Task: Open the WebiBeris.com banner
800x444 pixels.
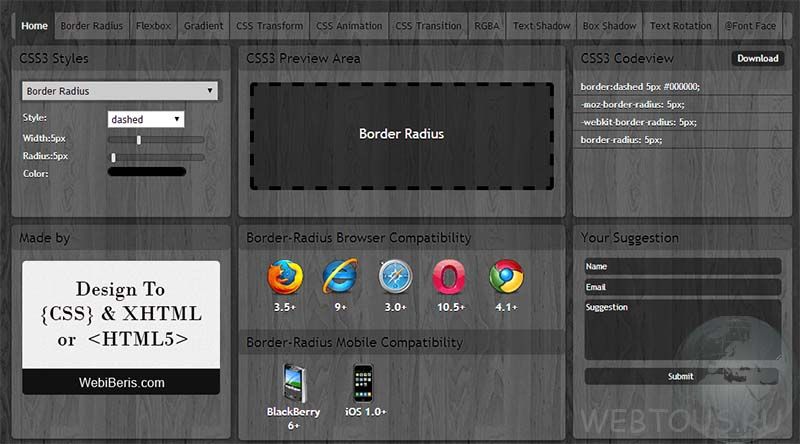Action: 121,328
